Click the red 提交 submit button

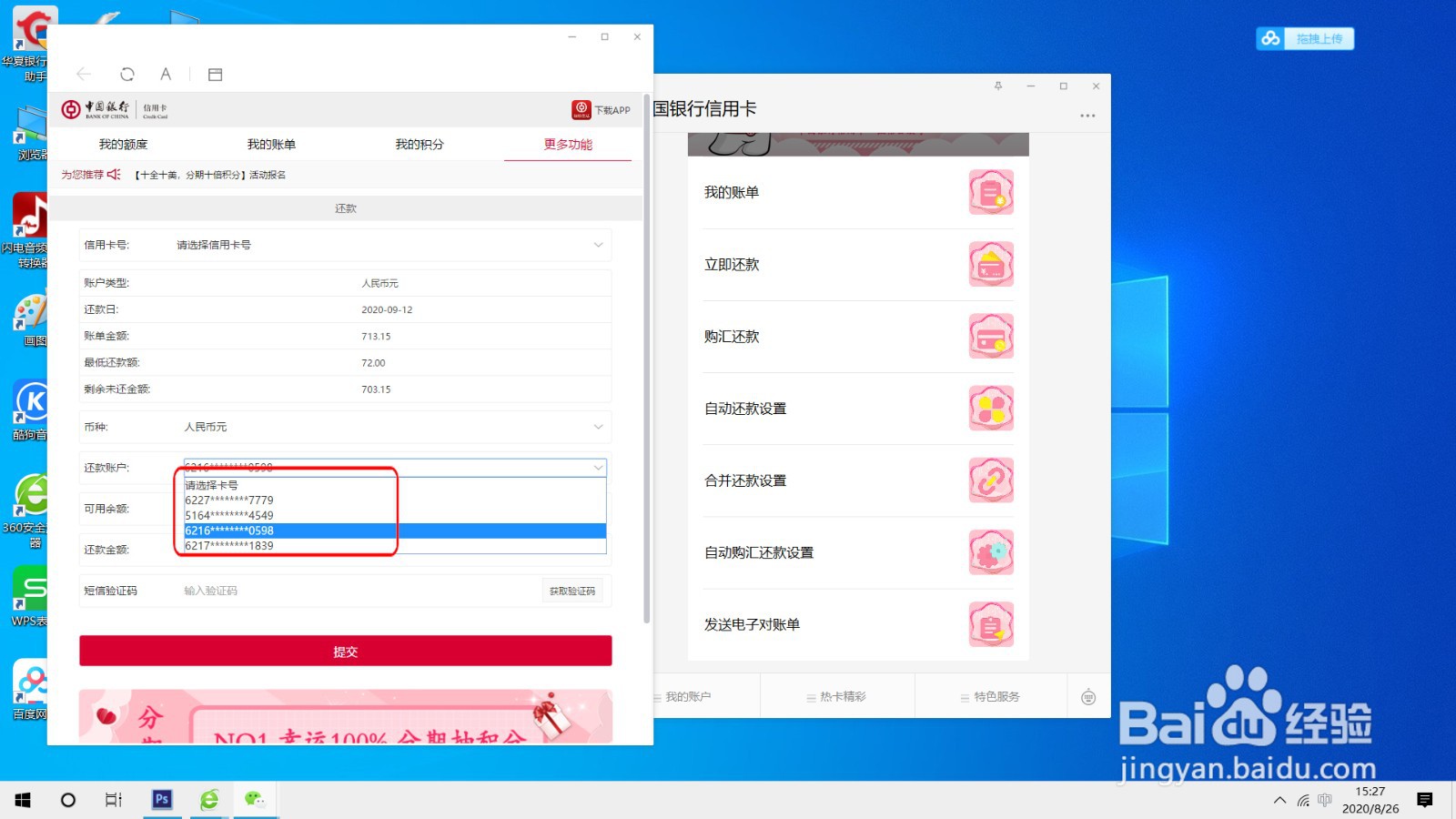tap(345, 650)
